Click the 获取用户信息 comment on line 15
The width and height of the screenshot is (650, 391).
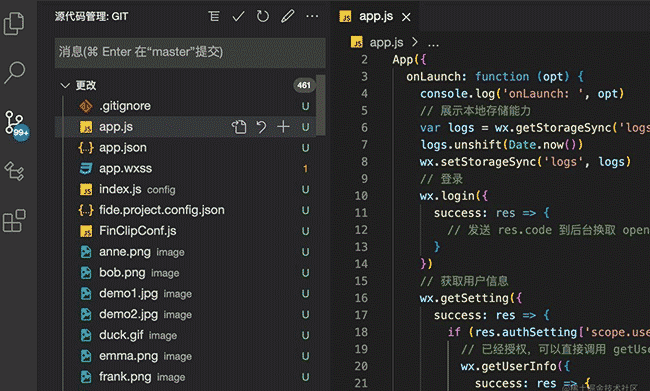pos(464,281)
